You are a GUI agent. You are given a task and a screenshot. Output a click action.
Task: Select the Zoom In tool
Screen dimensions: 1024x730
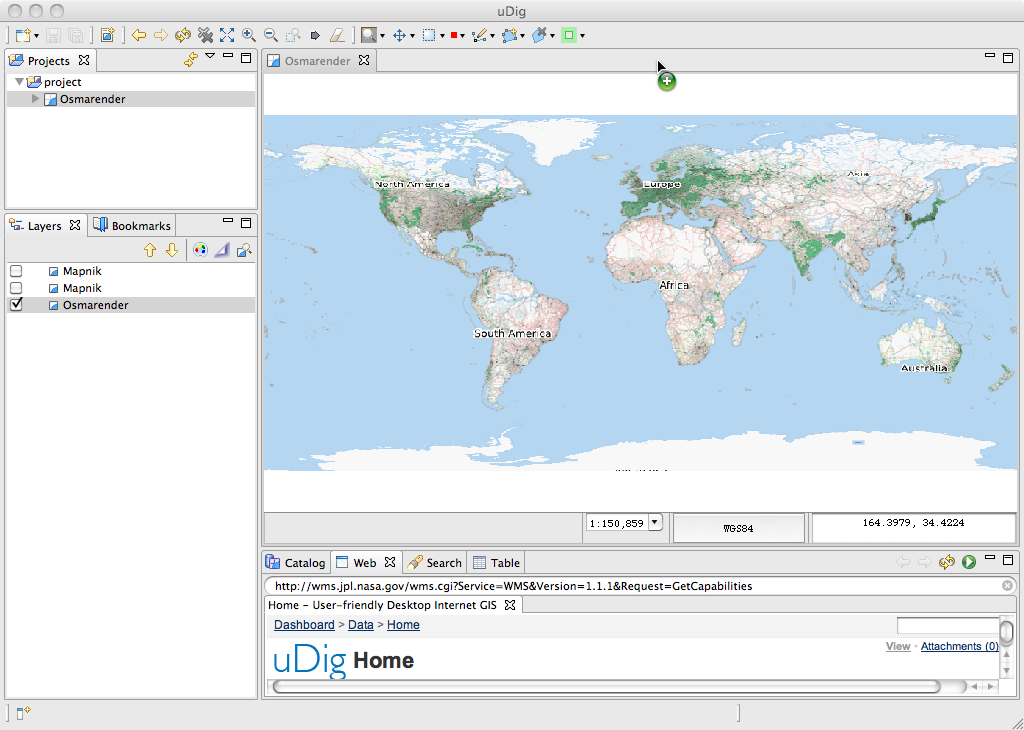tap(247, 35)
